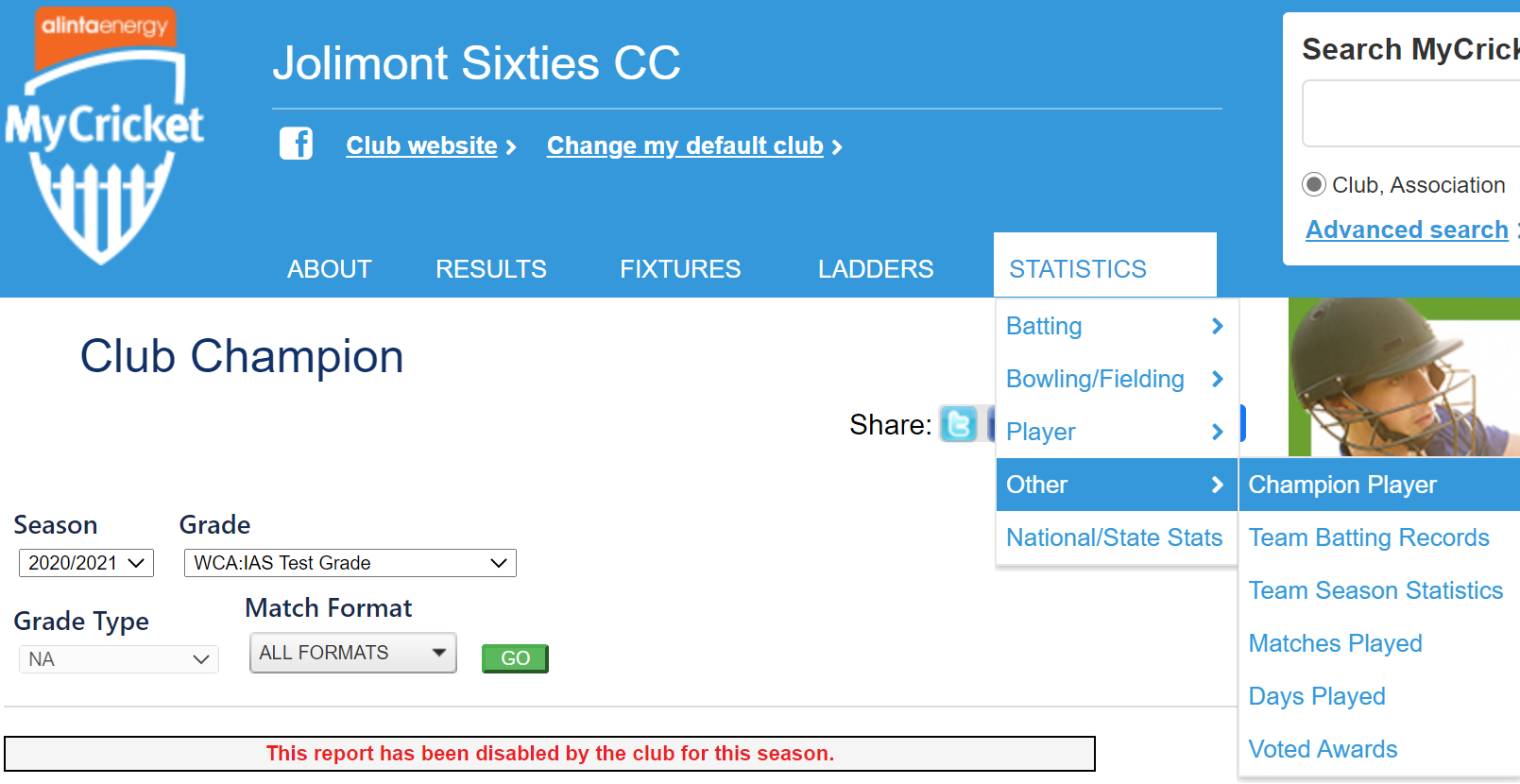
Task: Select Champion Player from the submenu
Action: (1341, 485)
